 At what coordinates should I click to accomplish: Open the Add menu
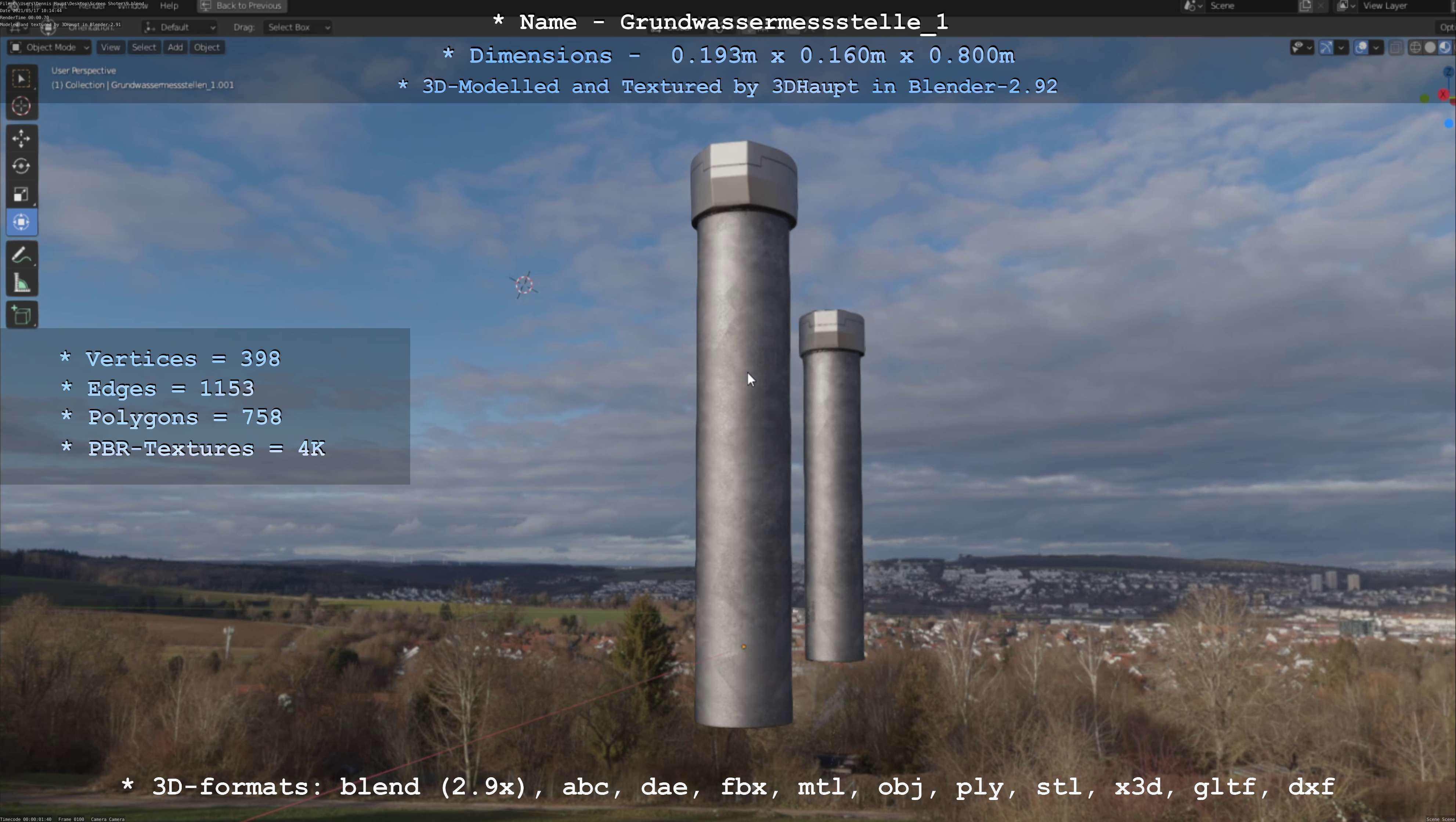pyautogui.click(x=175, y=47)
